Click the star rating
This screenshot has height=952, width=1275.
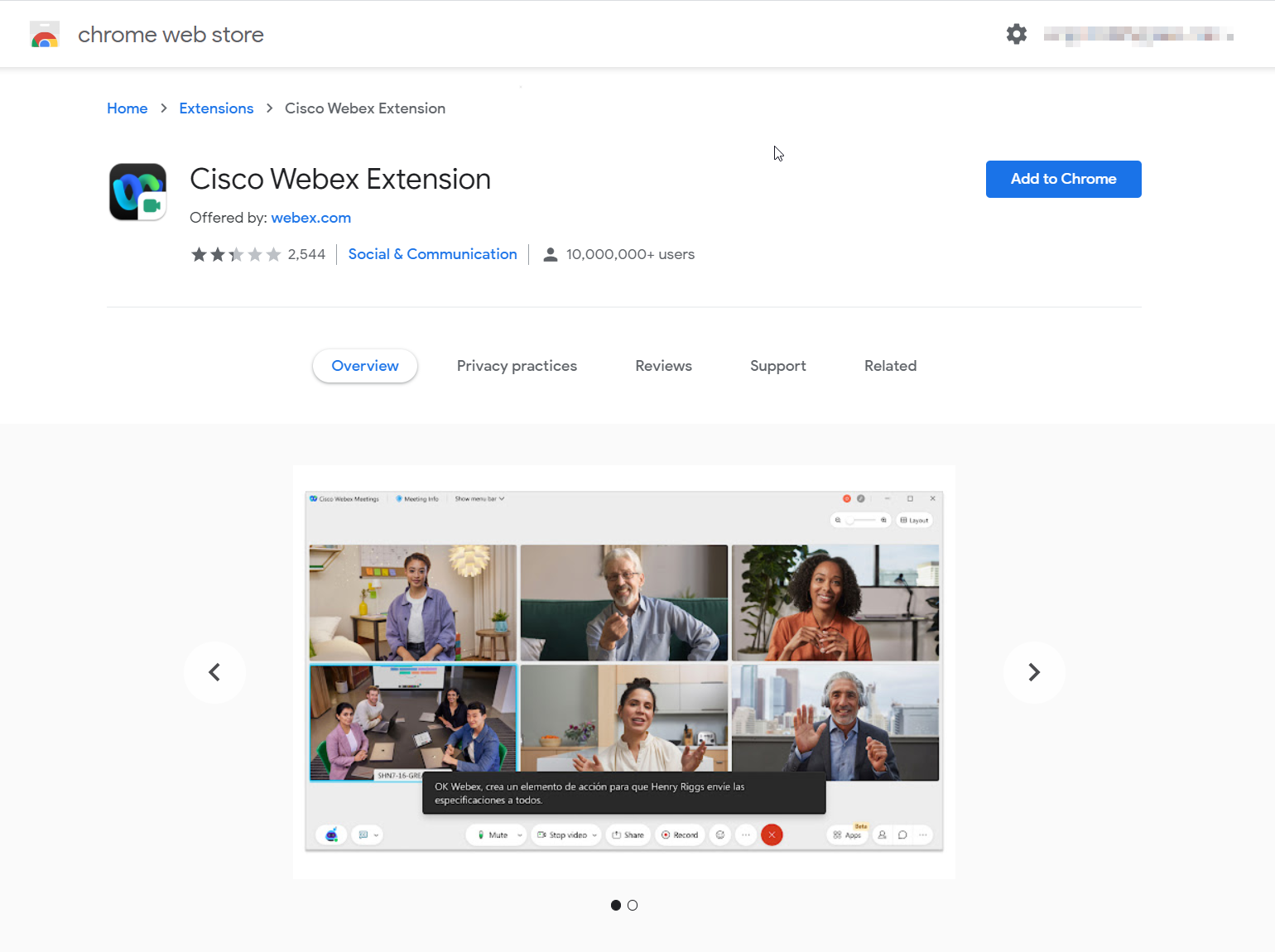click(x=236, y=254)
